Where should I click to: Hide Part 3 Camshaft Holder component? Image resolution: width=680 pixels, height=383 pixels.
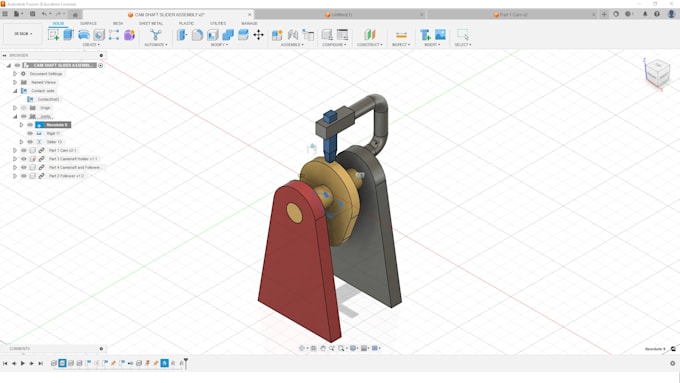click(24, 159)
